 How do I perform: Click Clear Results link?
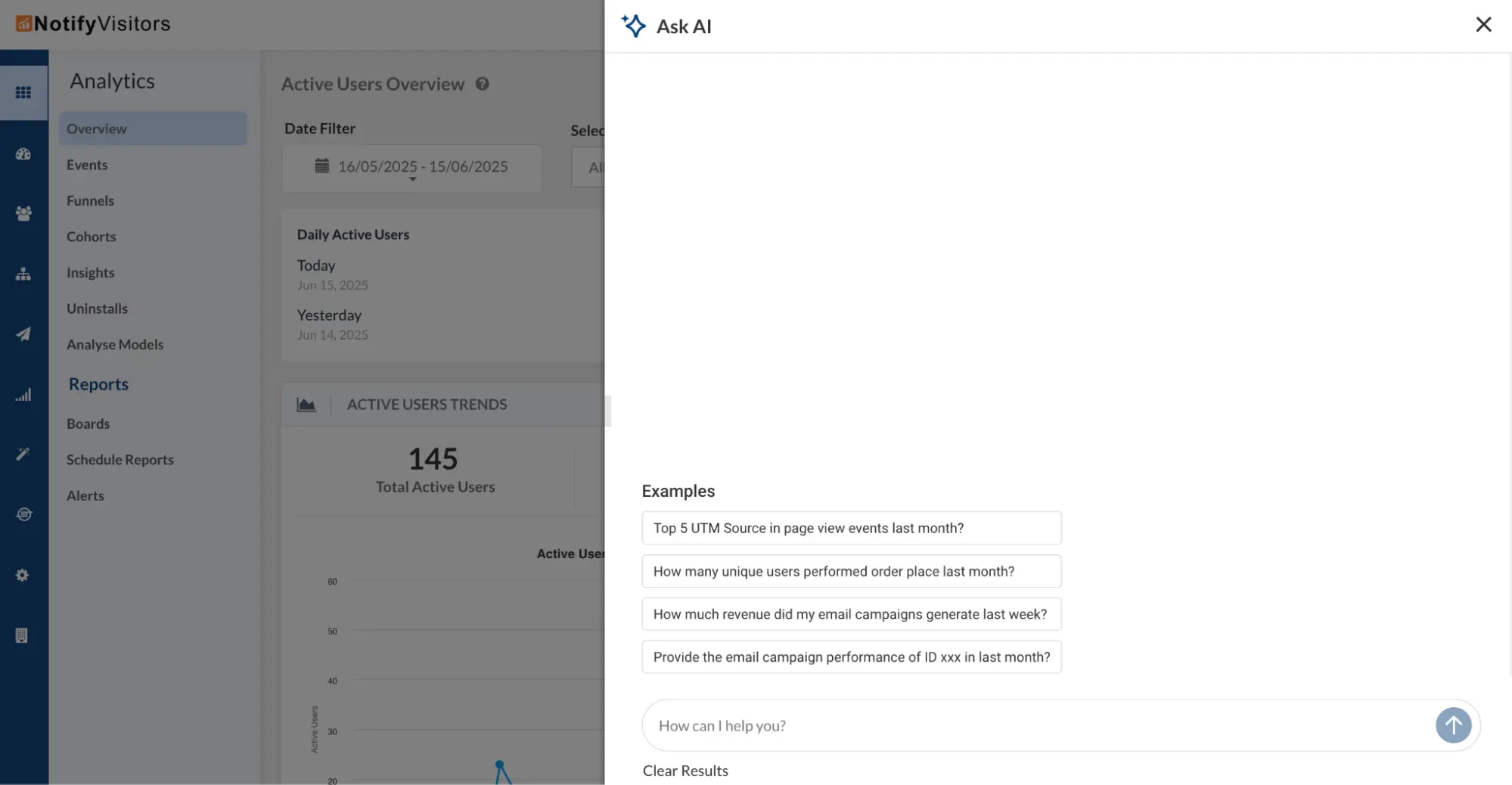tap(685, 771)
